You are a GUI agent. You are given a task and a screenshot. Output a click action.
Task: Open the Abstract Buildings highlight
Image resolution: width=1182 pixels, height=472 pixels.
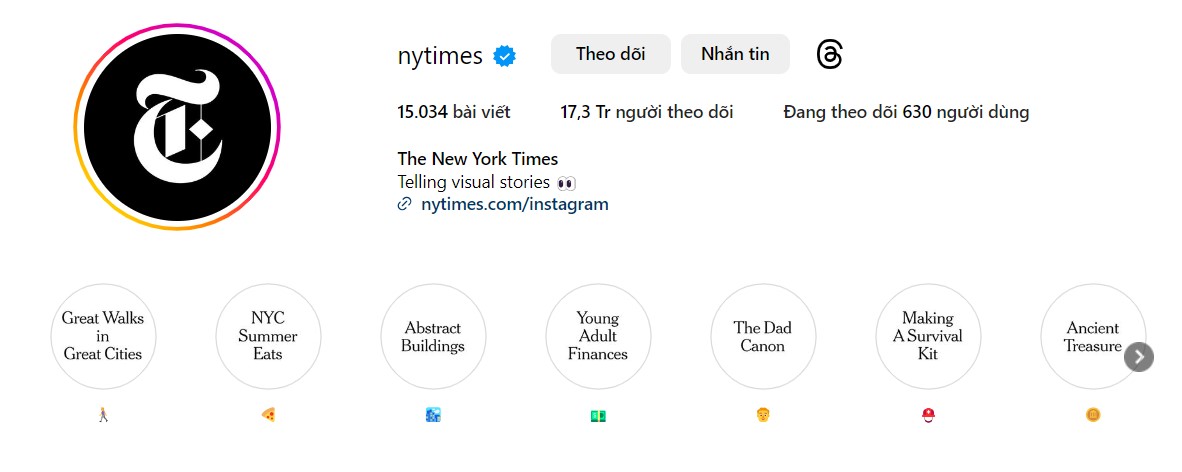433,336
